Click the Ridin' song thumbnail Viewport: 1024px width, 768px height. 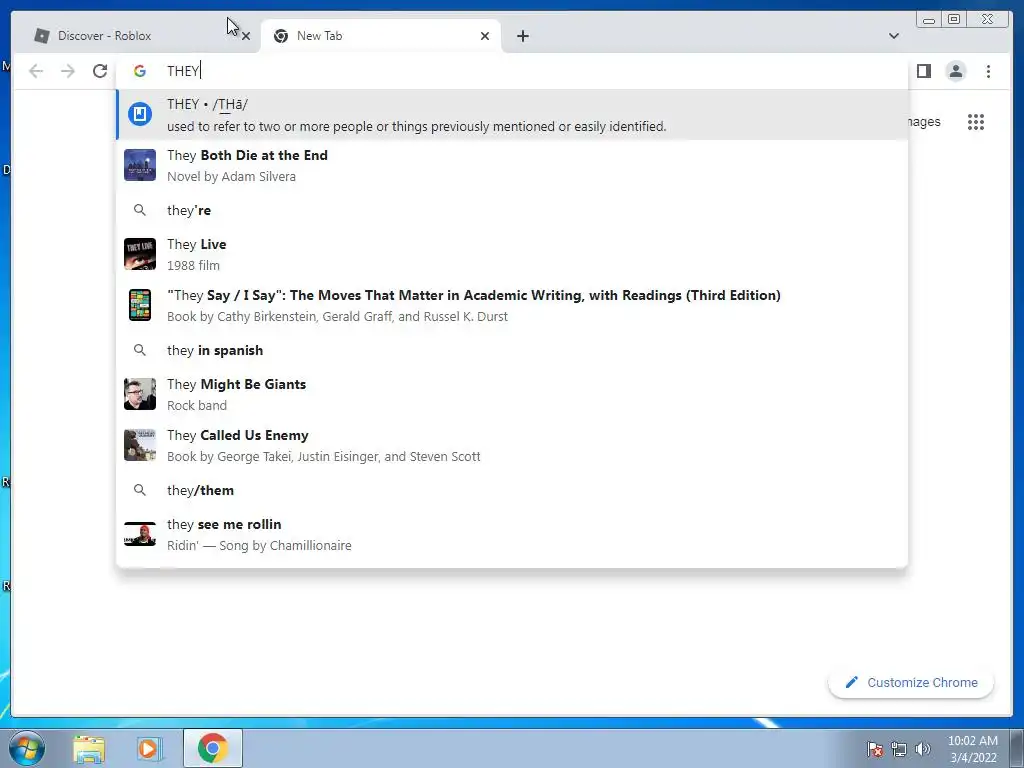(140, 534)
